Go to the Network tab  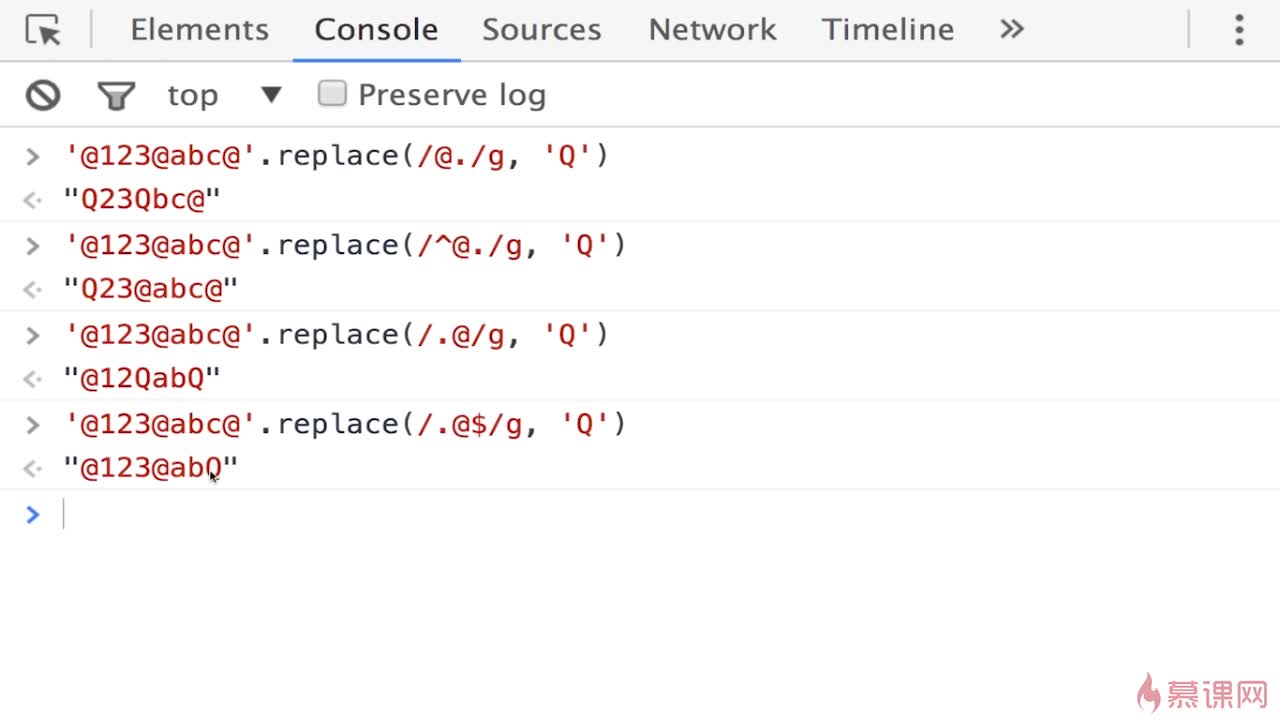coord(712,30)
